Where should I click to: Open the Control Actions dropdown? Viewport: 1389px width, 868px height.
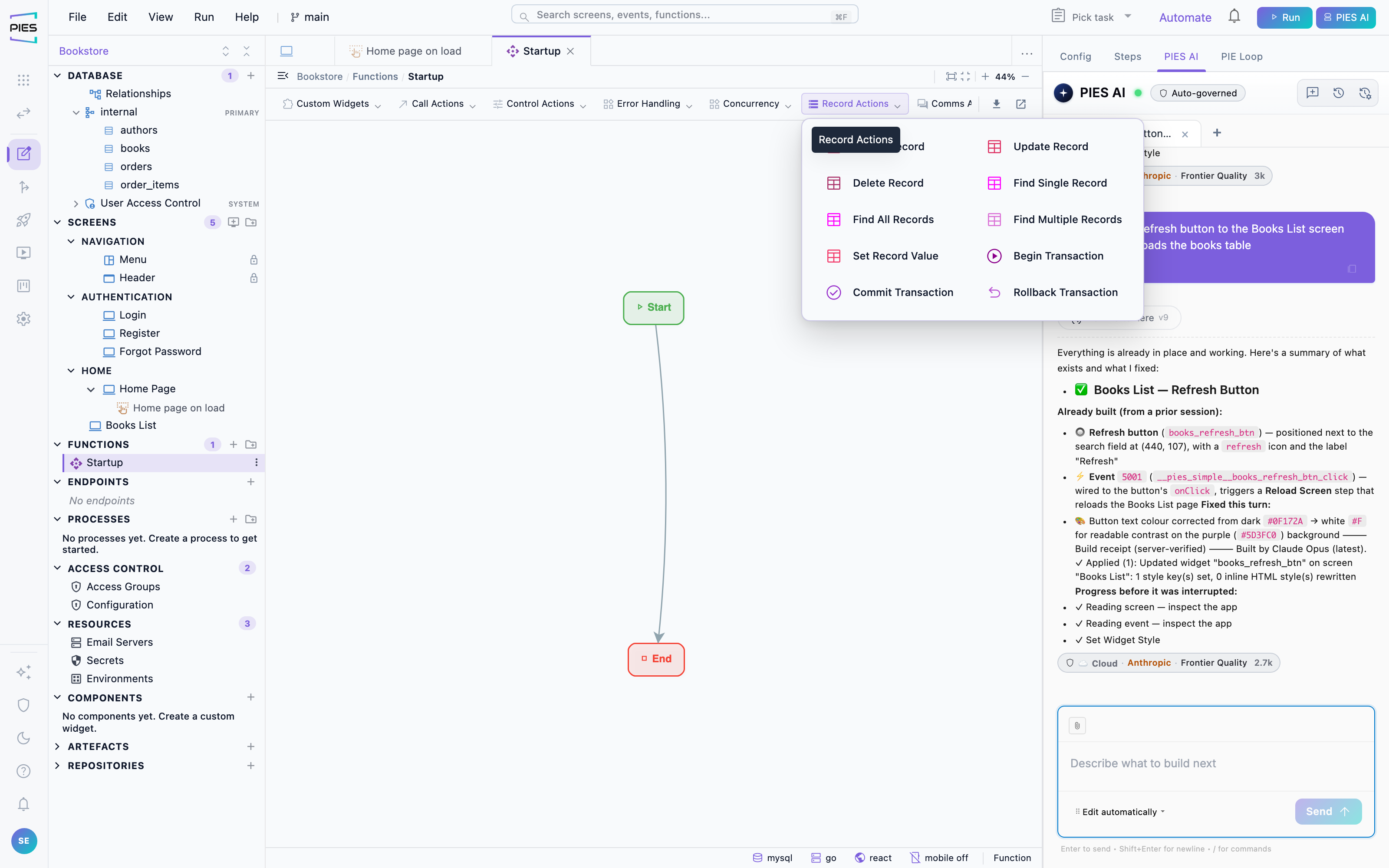540,104
